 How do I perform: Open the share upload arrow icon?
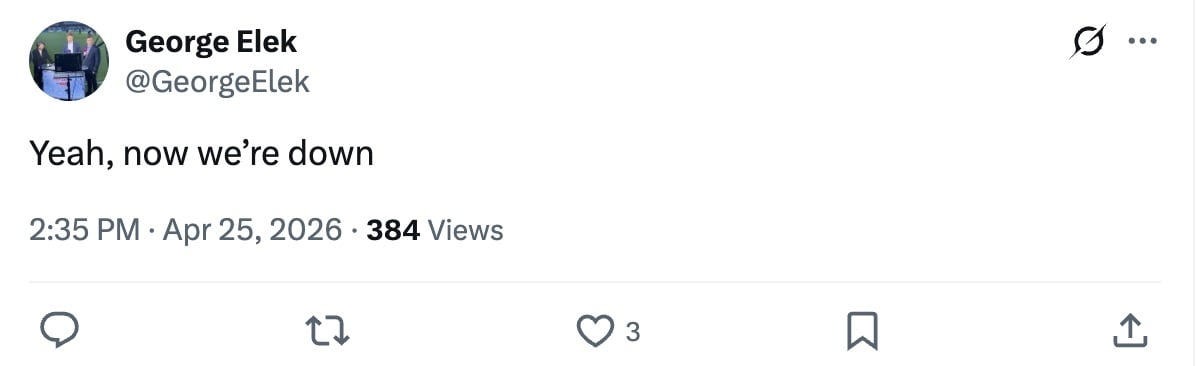click(x=1128, y=331)
